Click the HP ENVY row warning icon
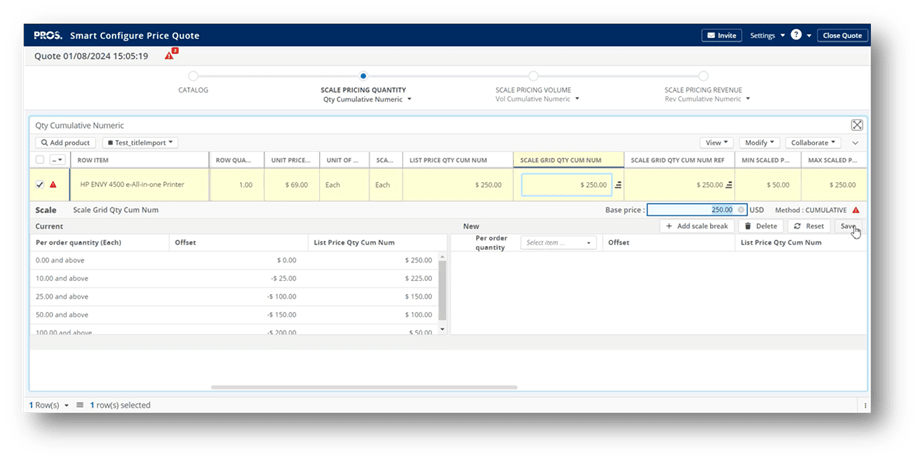919x461 pixels. pyautogui.click(x=53, y=185)
